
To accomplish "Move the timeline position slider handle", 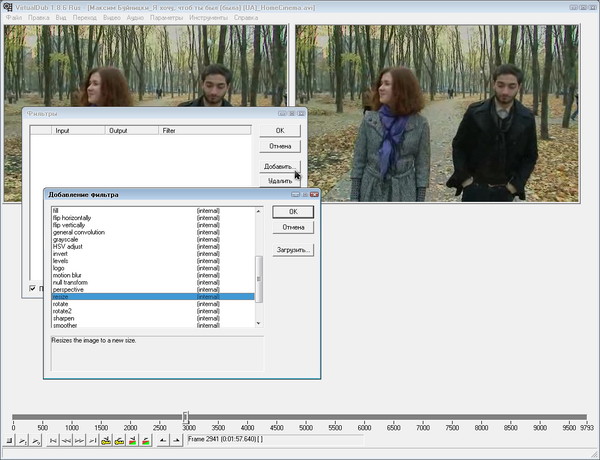I will [x=186, y=417].
